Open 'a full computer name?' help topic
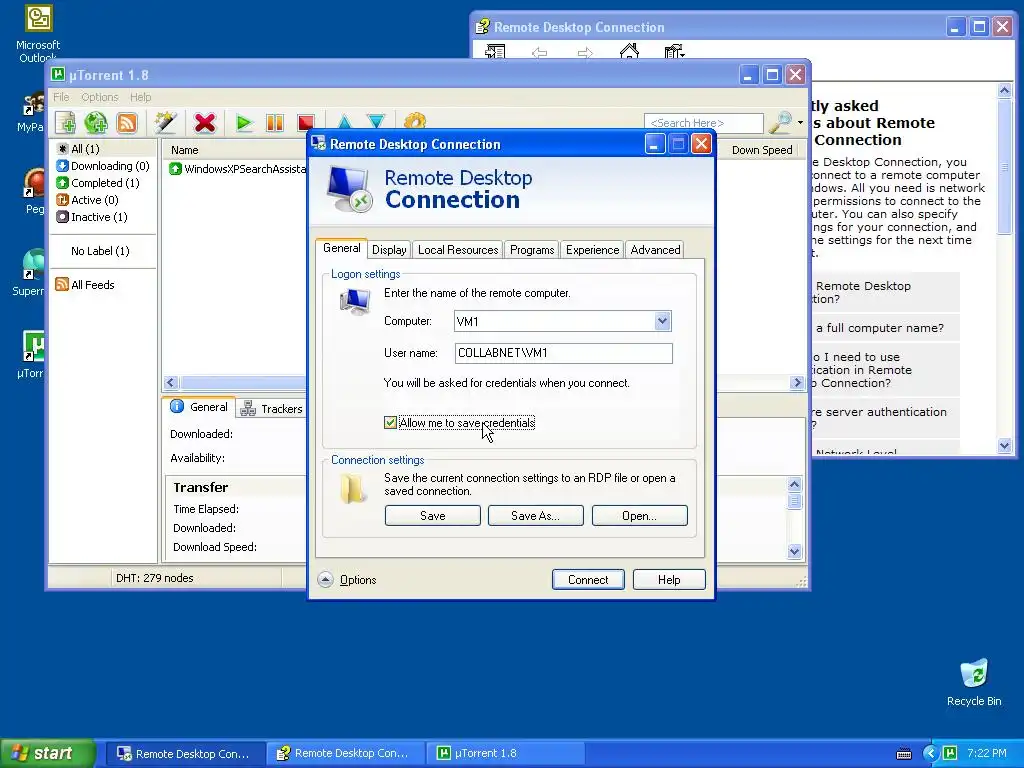The width and height of the screenshot is (1024, 768). click(880, 328)
